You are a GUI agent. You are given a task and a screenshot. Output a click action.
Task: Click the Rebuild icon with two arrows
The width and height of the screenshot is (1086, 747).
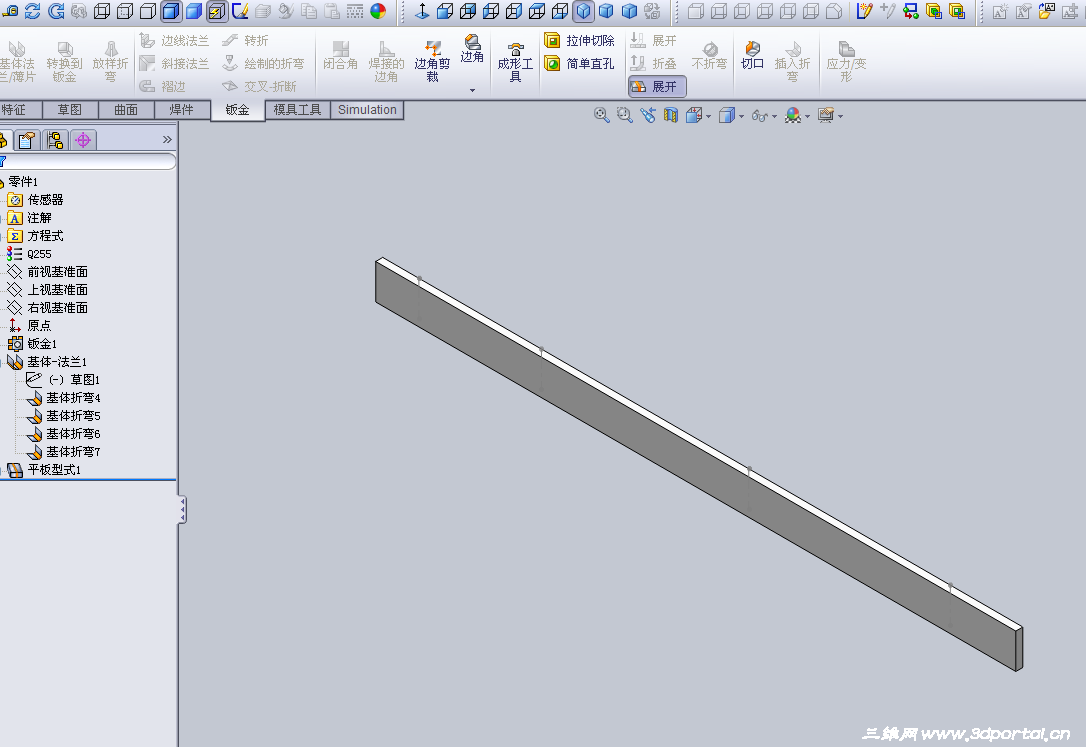click(x=33, y=11)
